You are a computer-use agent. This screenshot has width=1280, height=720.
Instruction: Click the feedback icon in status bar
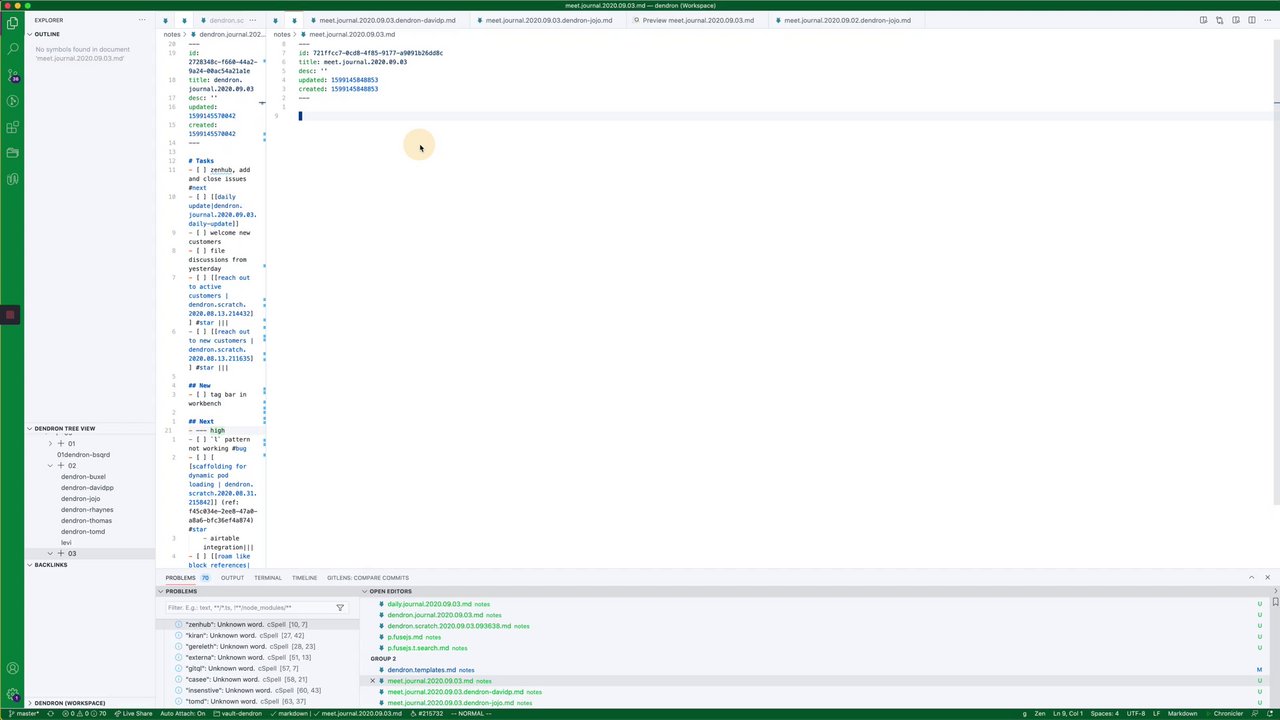[x=1255, y=714]
